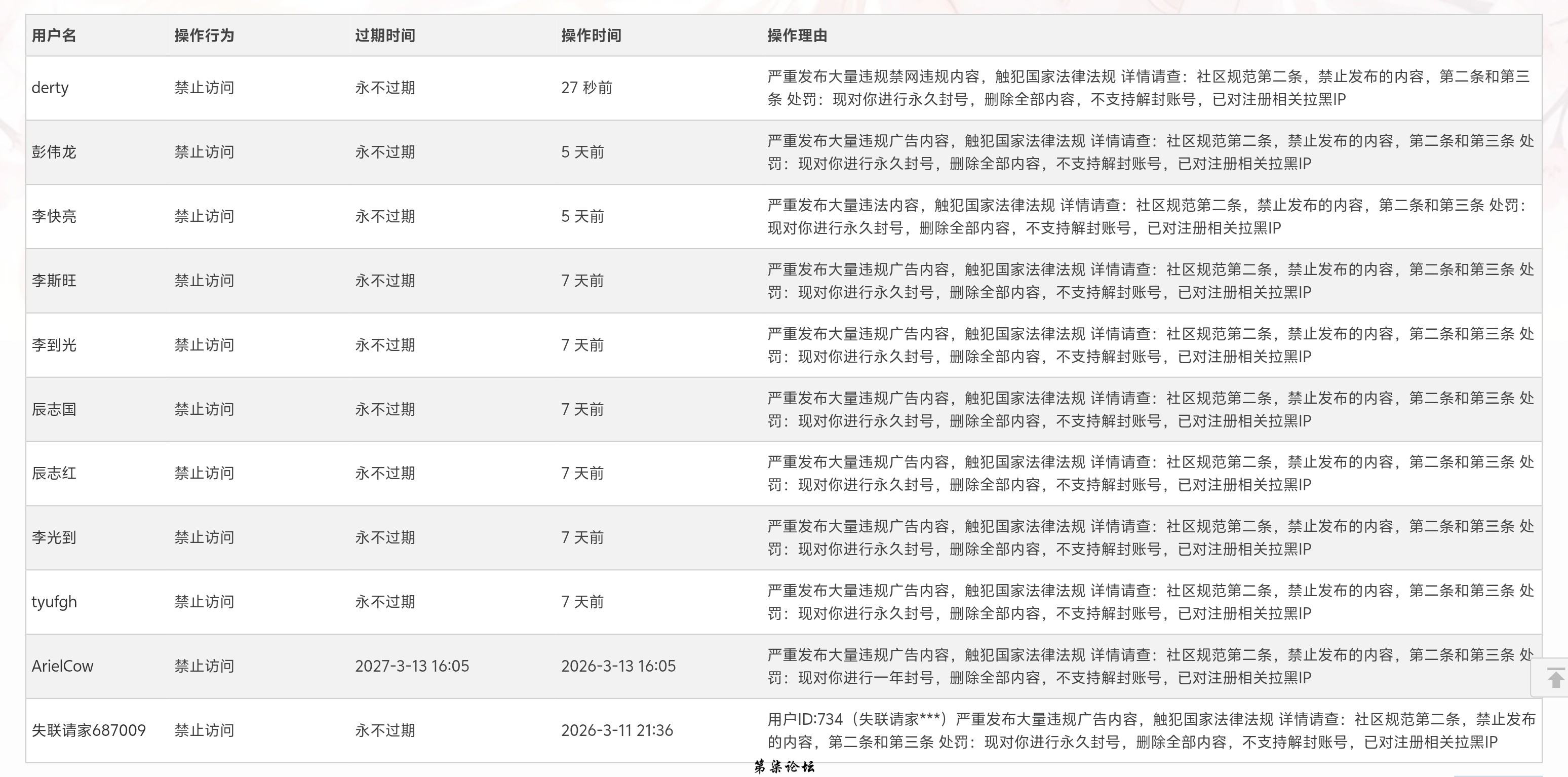Click the 27 秒前 operation time

tap(586, 88)
